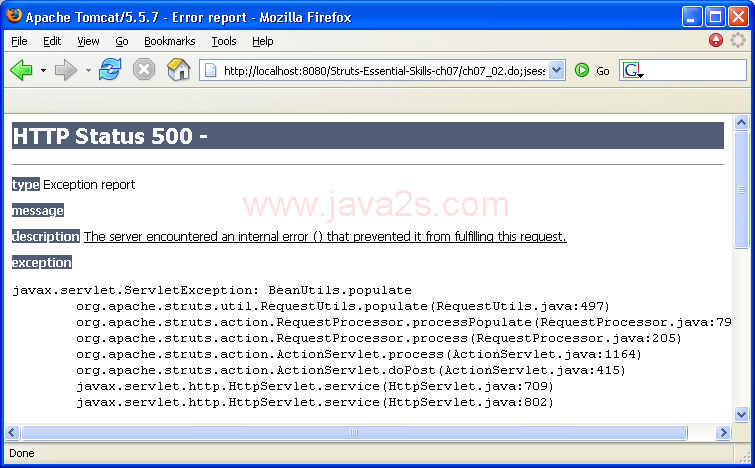Image resolution: width=755 pixels, height=468 pixels.
Task: Click the horizontal scrollbar right arrow
Action: pos(725,433)
